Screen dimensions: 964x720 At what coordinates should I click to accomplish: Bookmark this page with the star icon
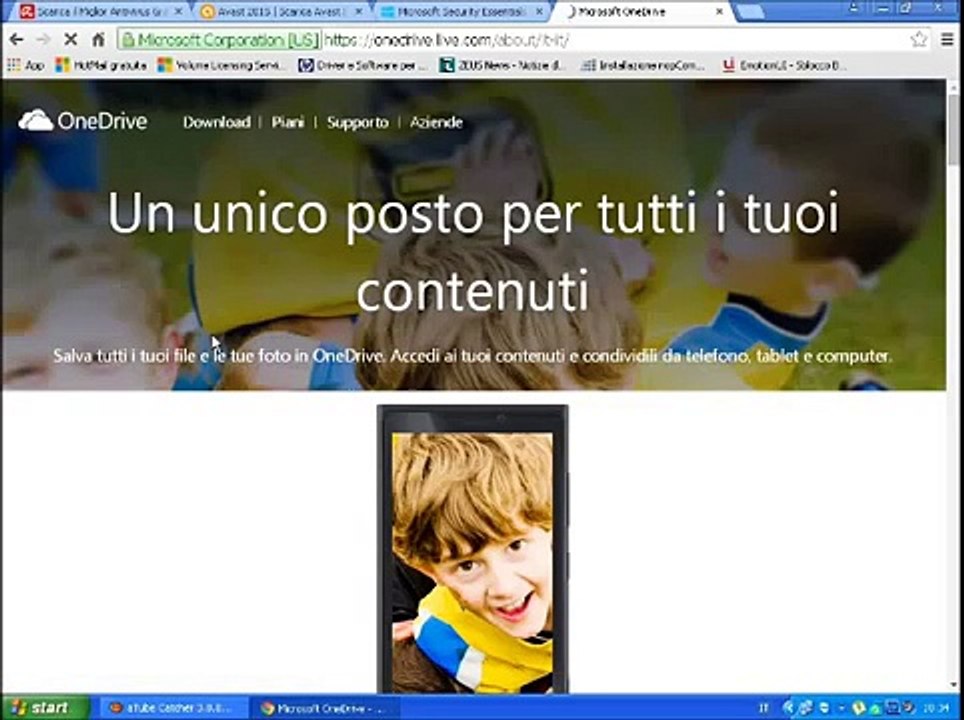(x=919, y=40)
